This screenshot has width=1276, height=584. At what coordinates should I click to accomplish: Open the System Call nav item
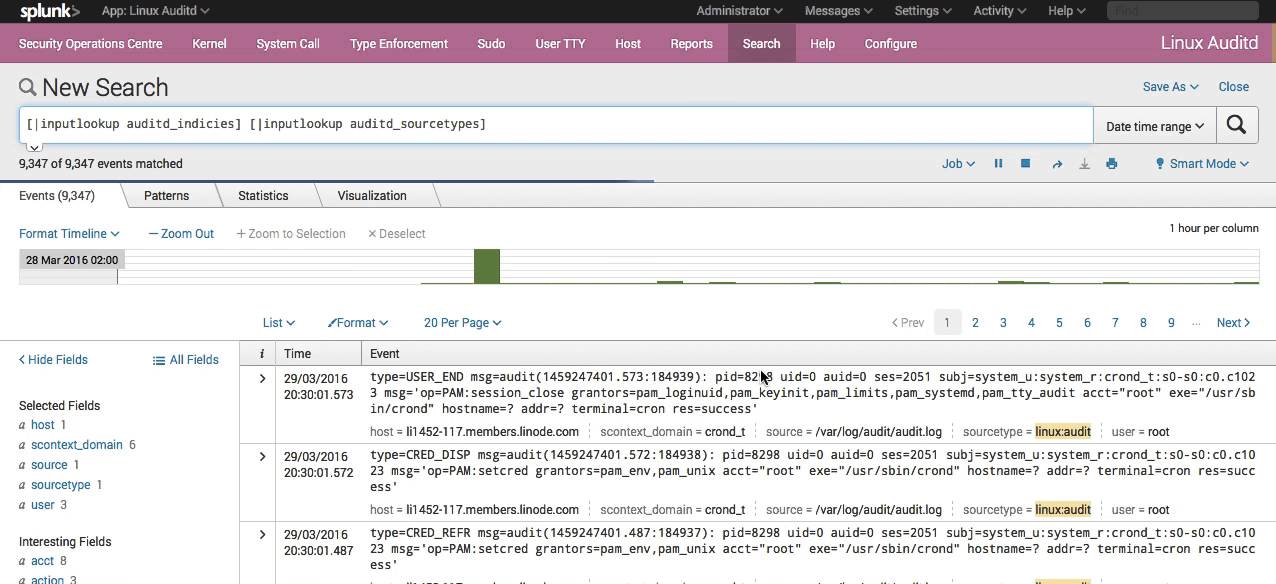[288, 44]
